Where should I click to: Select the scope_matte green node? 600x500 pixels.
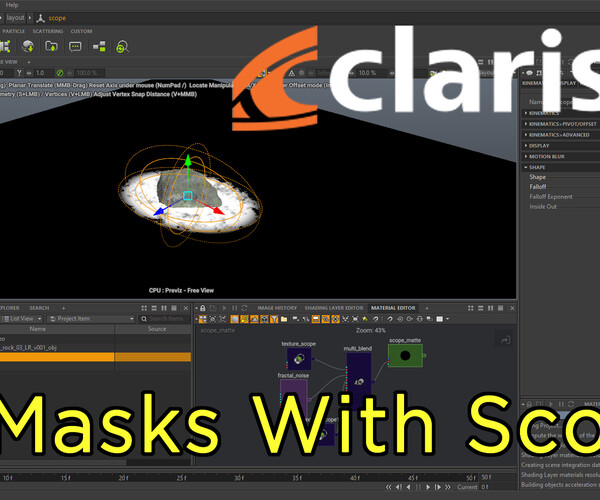[406, 356]
